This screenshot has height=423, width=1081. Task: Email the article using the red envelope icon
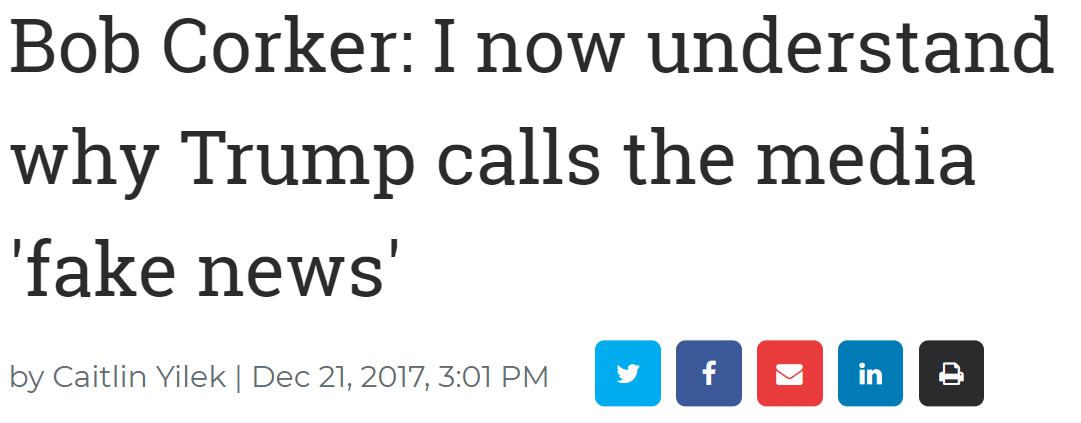789,373
